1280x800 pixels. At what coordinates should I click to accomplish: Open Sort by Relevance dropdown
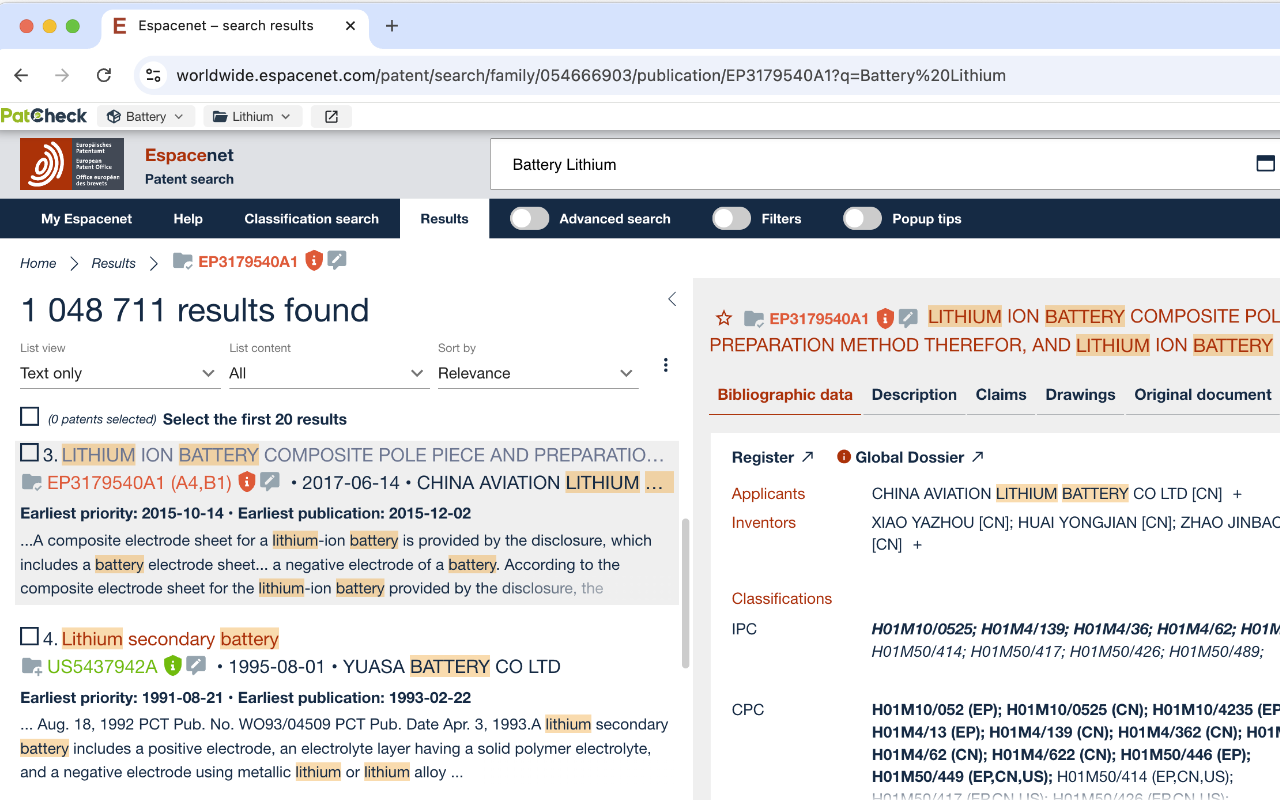(537, 373)
